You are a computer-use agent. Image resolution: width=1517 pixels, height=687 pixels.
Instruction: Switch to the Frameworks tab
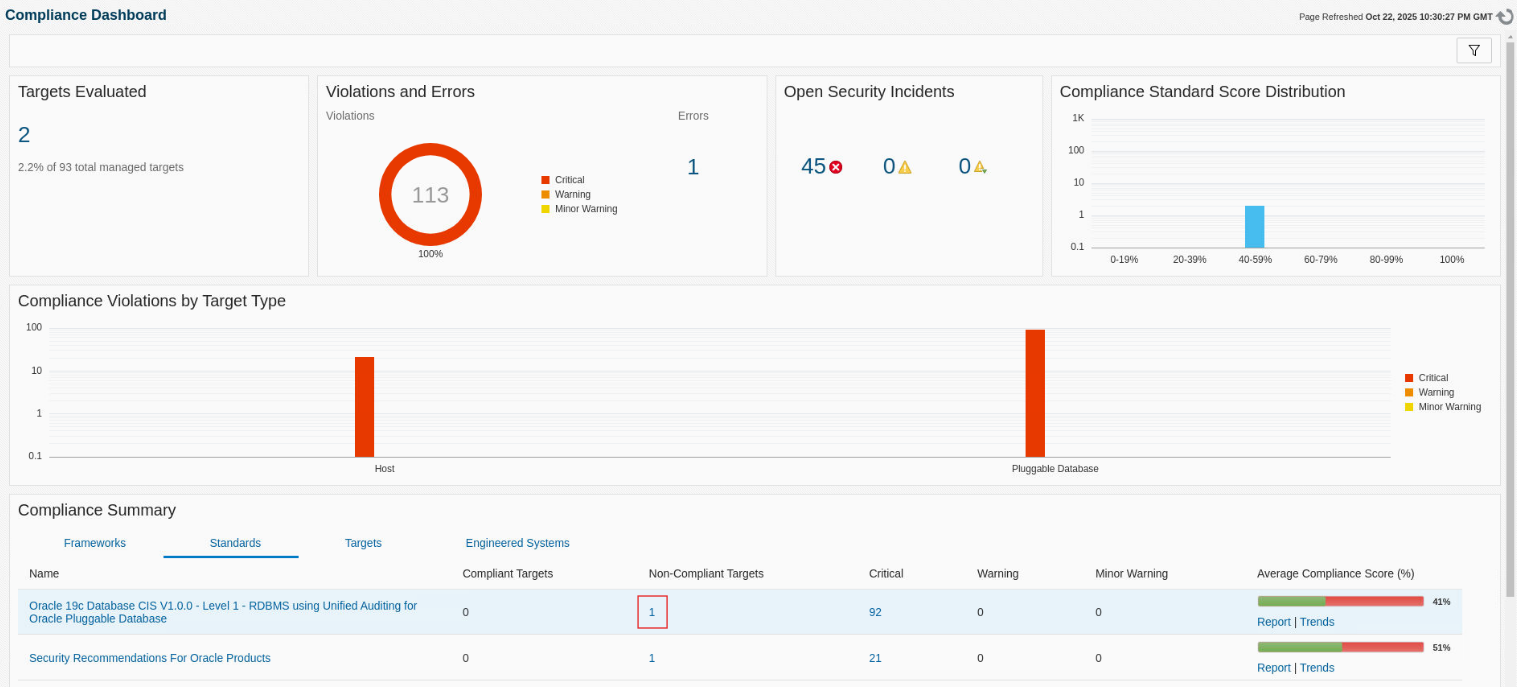(x=95, y=543)
